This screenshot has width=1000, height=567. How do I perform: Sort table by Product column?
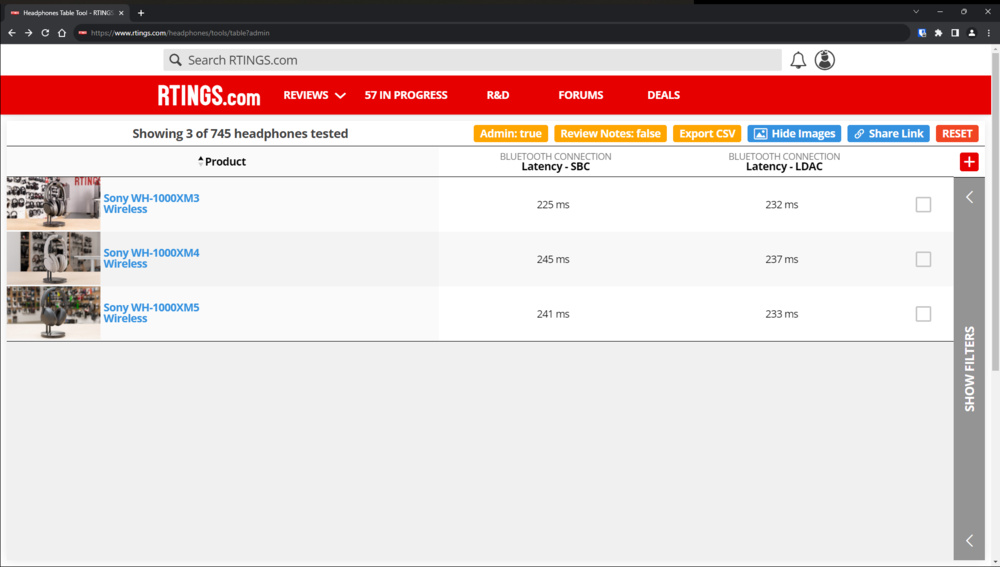point(224,162)
